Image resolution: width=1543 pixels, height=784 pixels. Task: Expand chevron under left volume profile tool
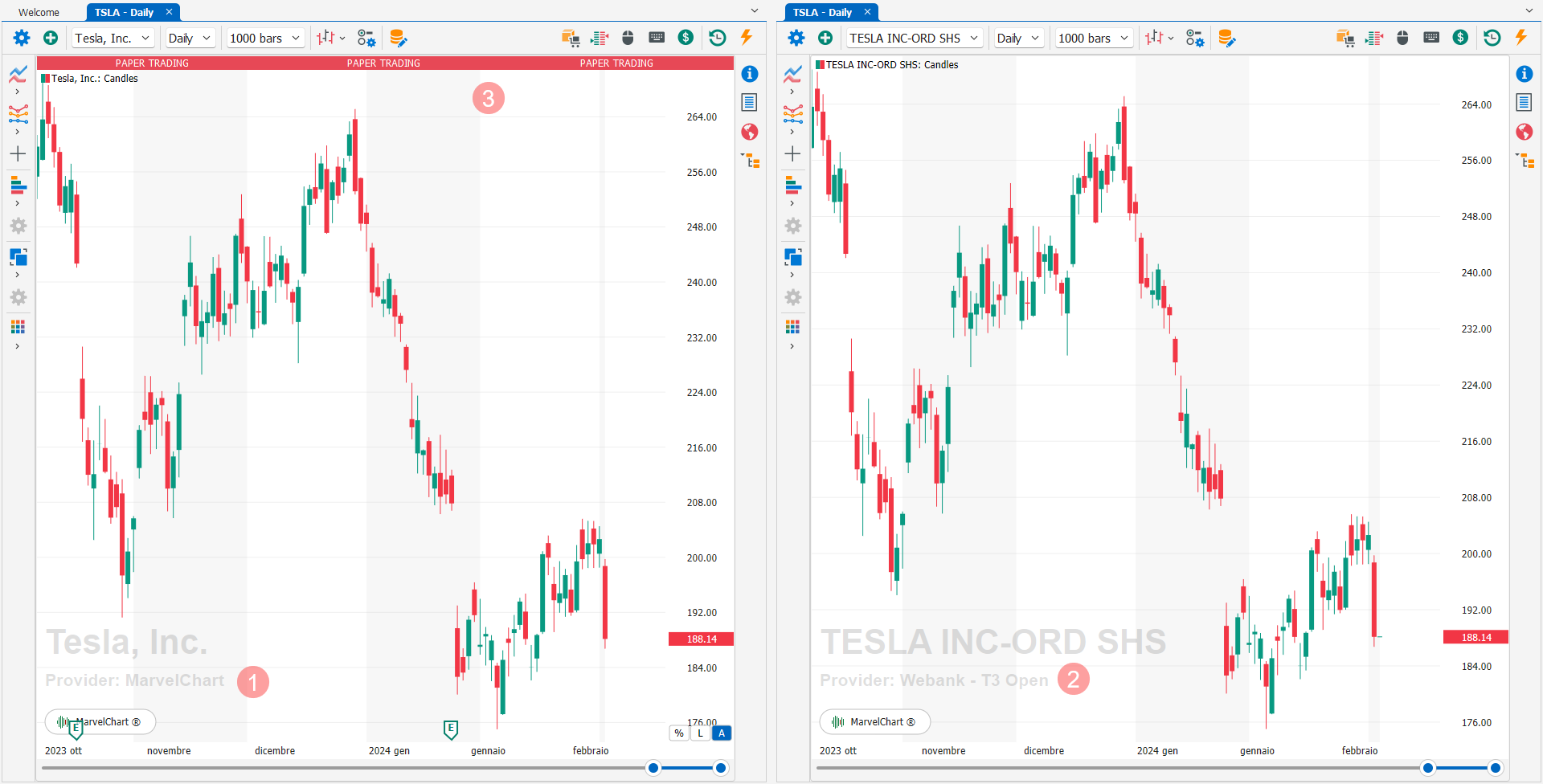(18, 203)
